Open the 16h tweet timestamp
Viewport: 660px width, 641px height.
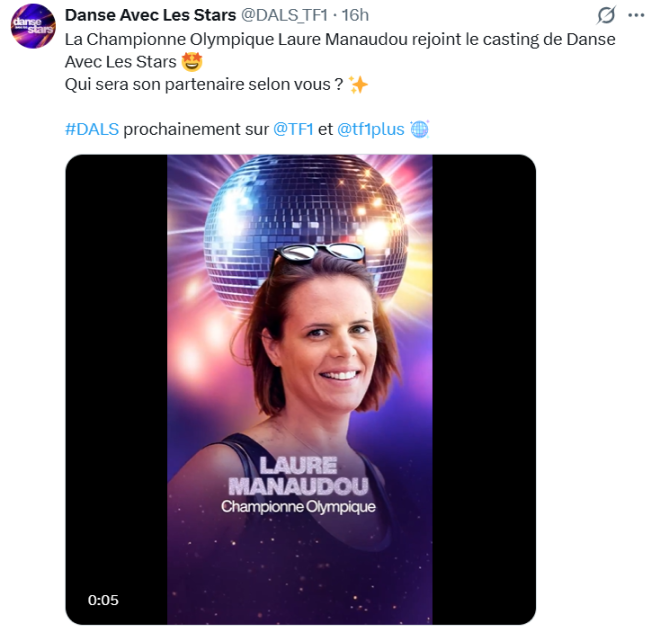[354, 15]
